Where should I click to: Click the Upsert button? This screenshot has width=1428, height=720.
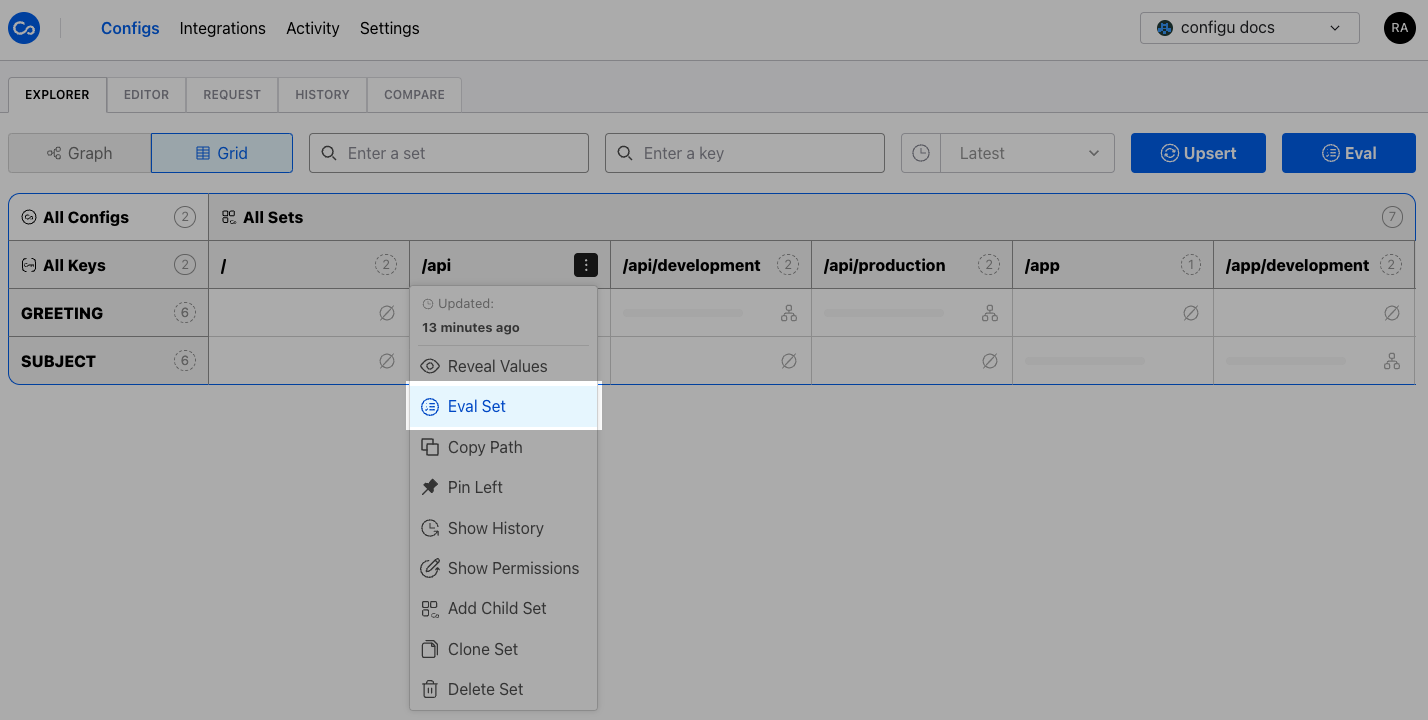1198,153
